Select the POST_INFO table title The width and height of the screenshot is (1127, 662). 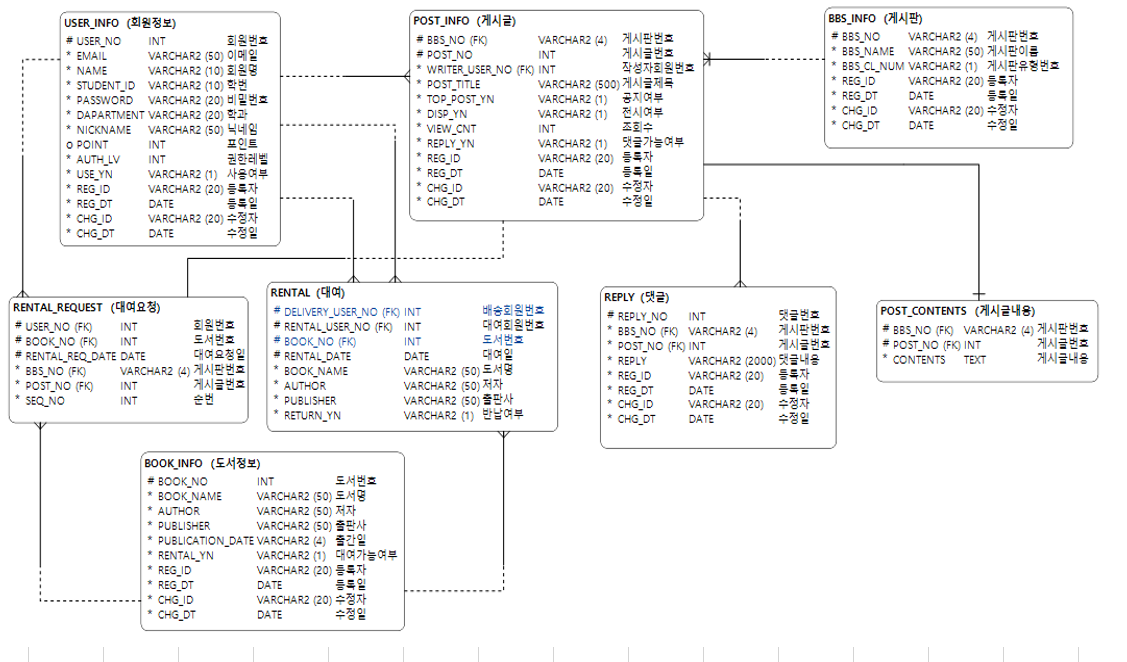tap(464, 21)
